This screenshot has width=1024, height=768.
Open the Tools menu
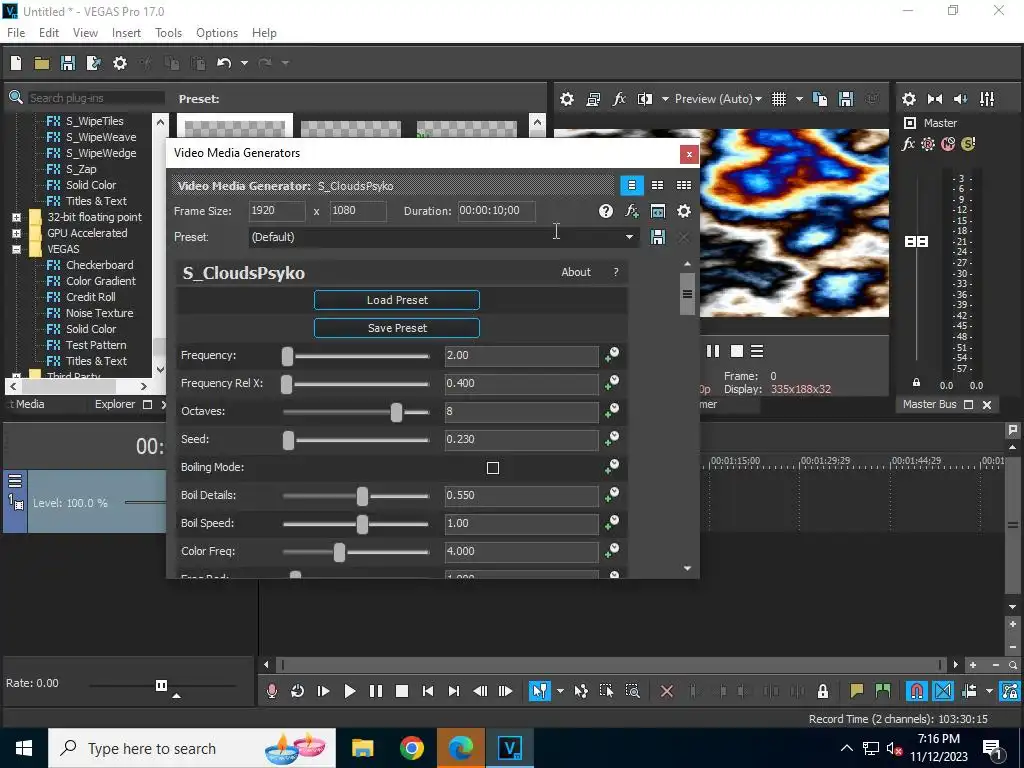point(168,33)
